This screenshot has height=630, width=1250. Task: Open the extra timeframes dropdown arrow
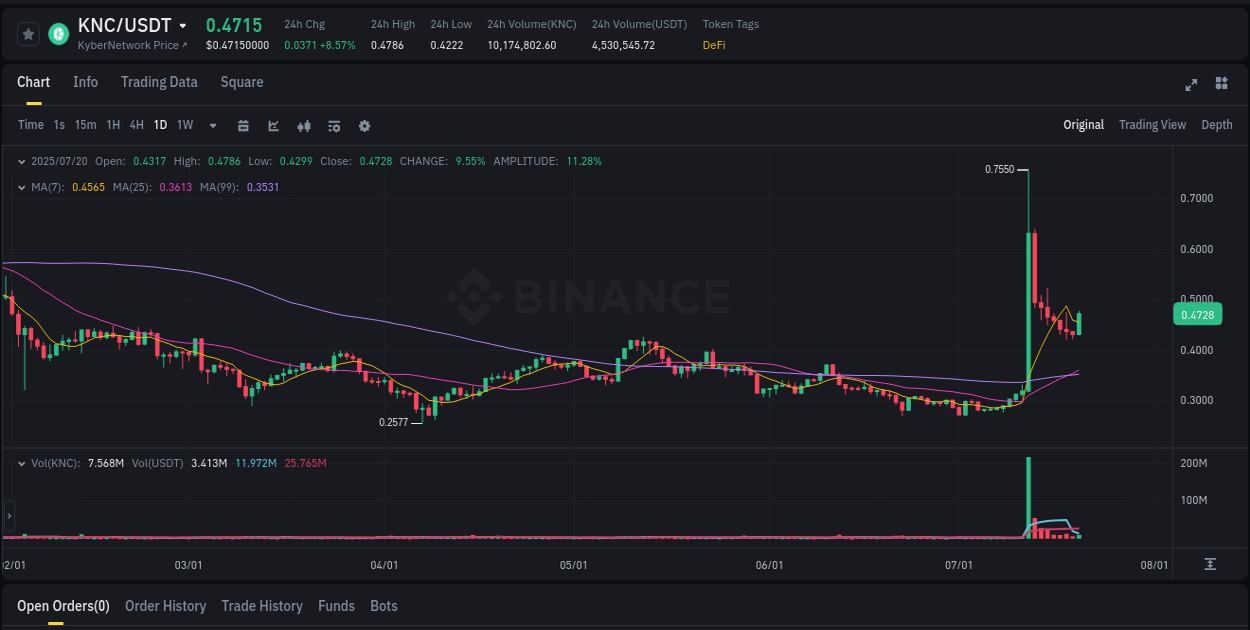(x=211, y=125)
